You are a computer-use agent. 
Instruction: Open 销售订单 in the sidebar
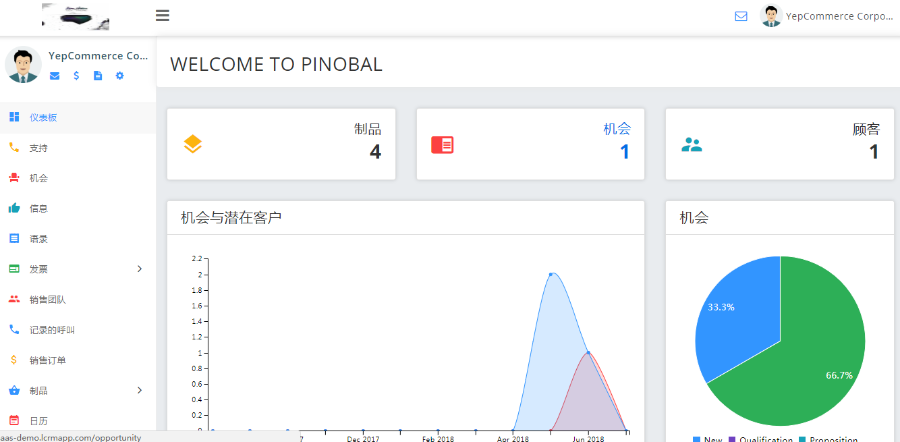(47, 360)
